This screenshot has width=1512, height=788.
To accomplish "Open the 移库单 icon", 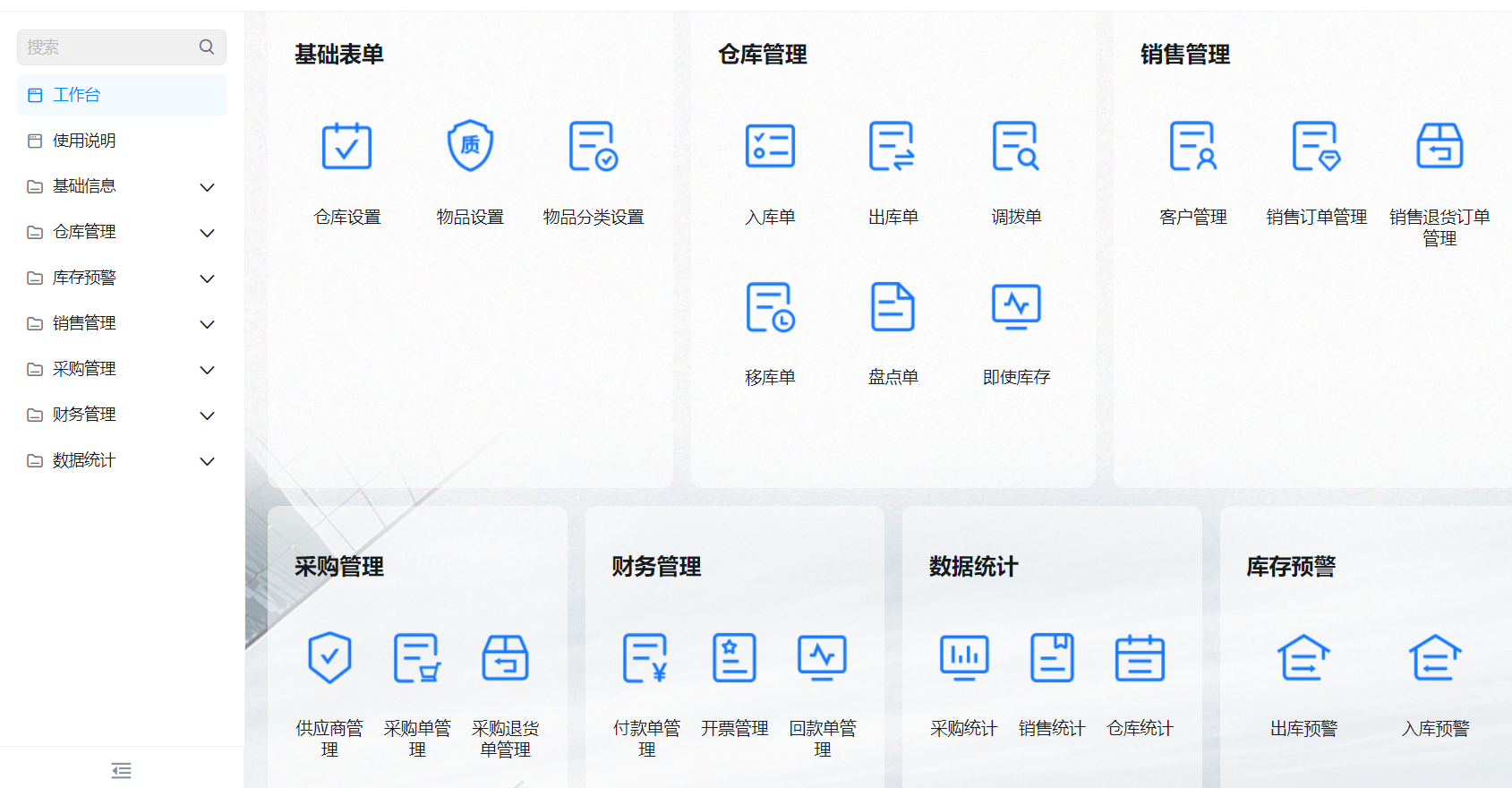I will [x=770, y=307].
